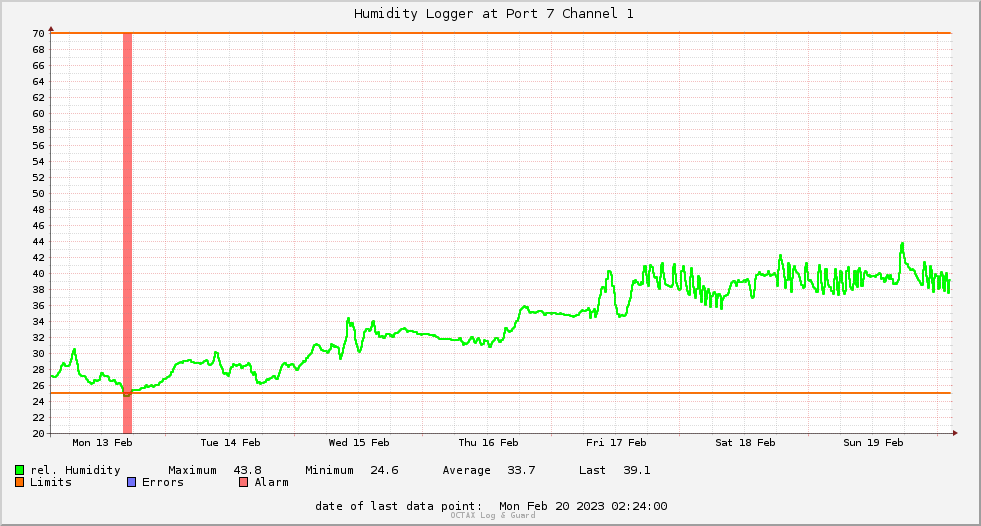Click the 'Average' statistic label
Screen dimensions: 981x526
point(466,470)
